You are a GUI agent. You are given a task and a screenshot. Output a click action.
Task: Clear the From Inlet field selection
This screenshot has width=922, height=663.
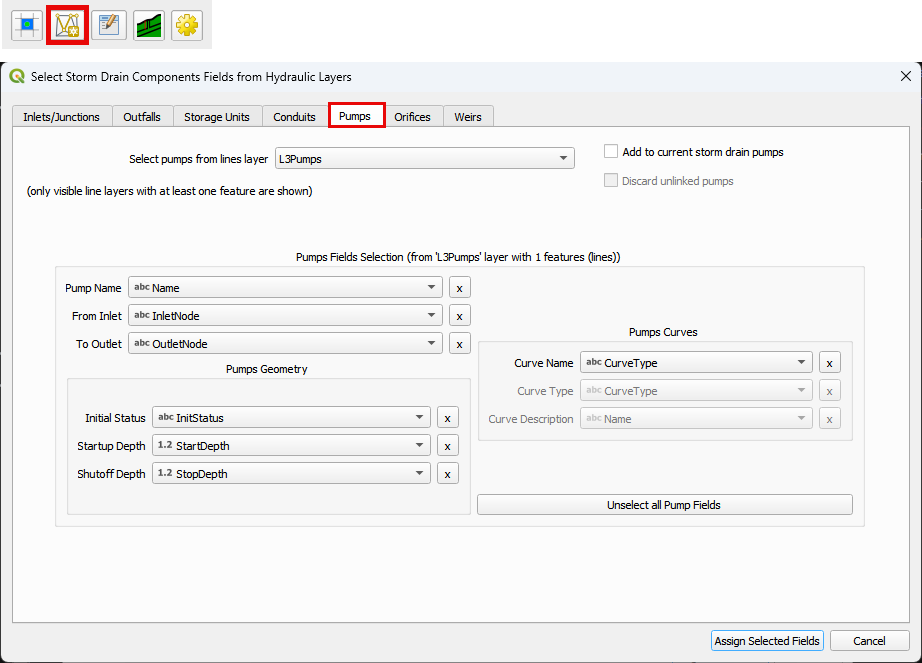click(x=459, y=316)
